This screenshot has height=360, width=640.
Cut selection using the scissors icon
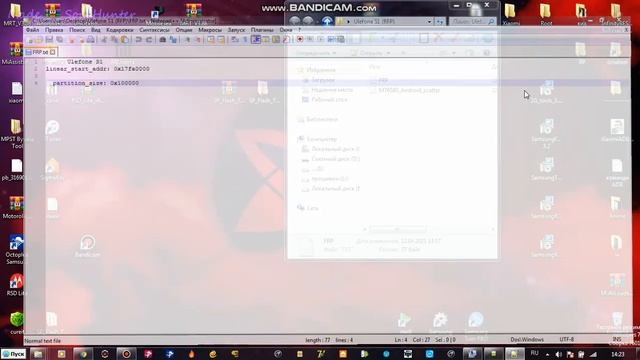tap(104, 40)
